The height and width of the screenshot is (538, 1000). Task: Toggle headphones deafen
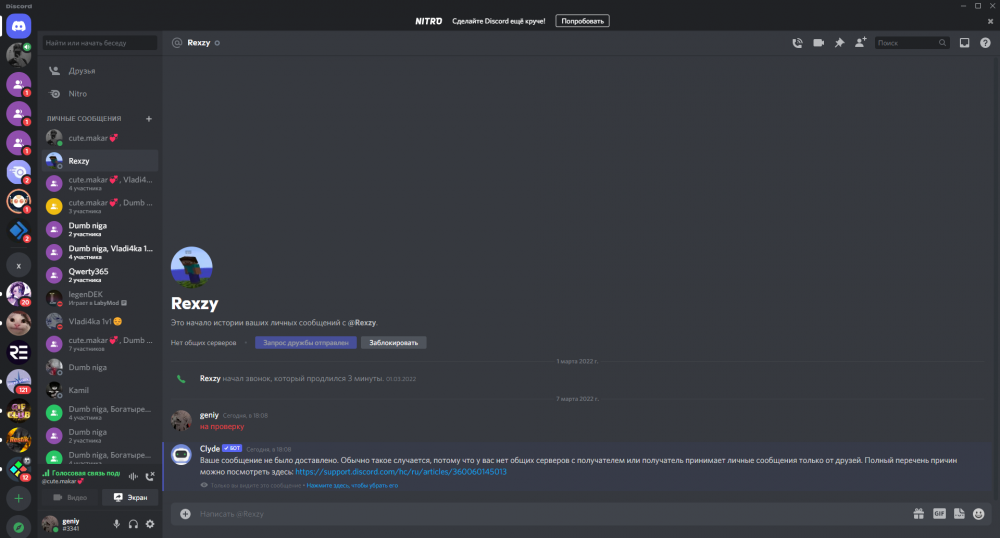tap(133, 524)
